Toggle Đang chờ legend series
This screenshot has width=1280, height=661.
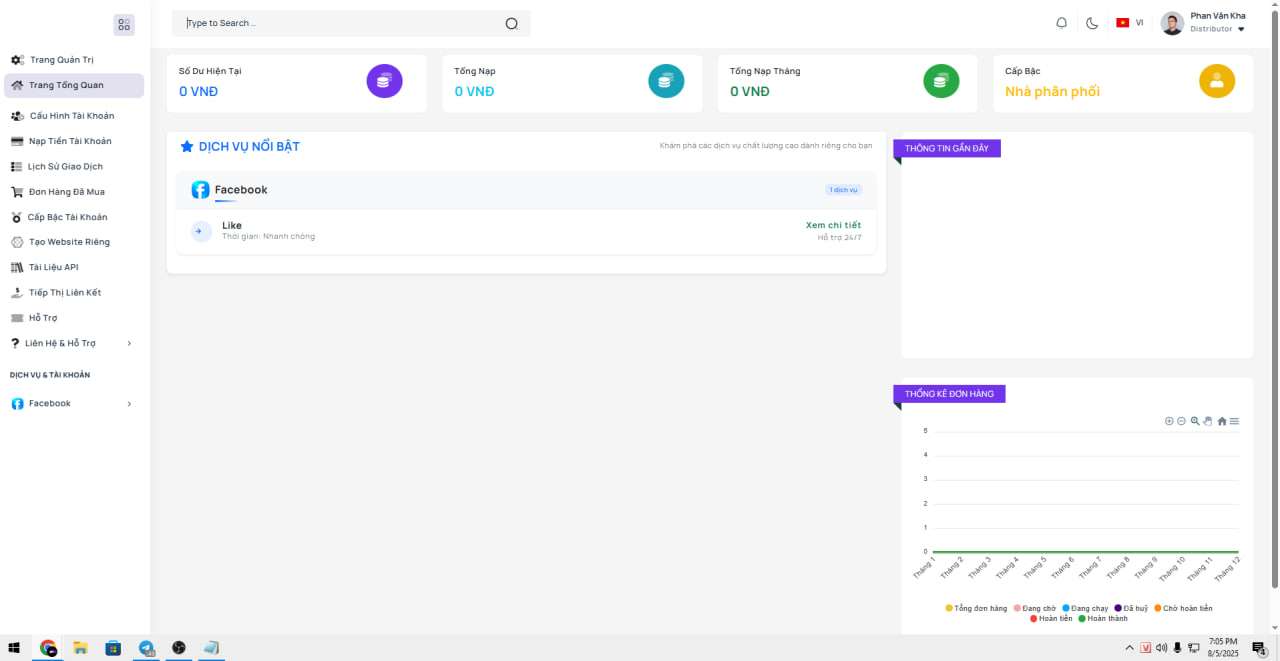(x=1035, y=608)
